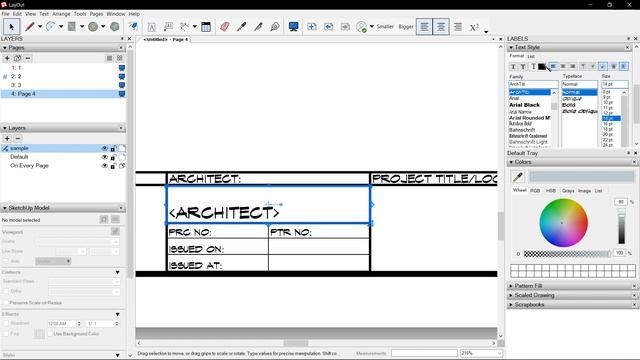Switch Pages panel to list view

(x=109, y=58)
